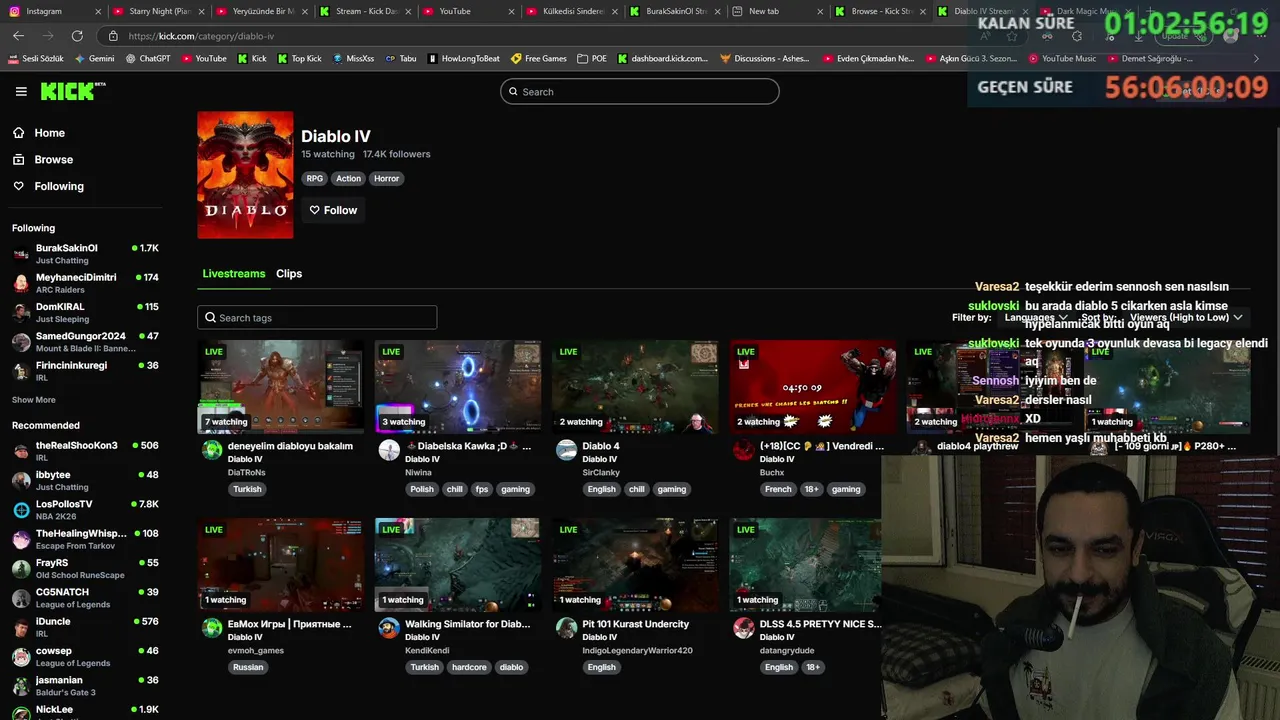The height and width of the screenshot is (720, 1280).
Task: Select the Russian tag under evmoh_games
Action: pos(248,668)
